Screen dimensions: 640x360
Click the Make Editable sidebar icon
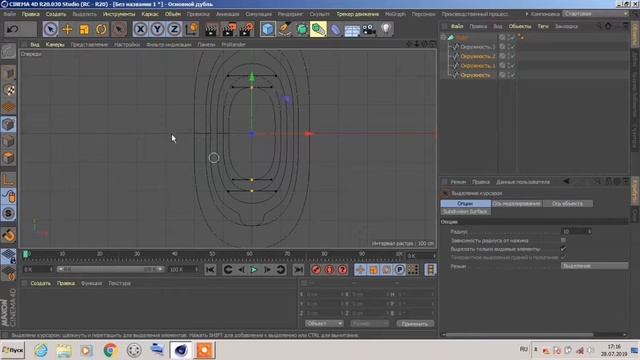point(9,51)
